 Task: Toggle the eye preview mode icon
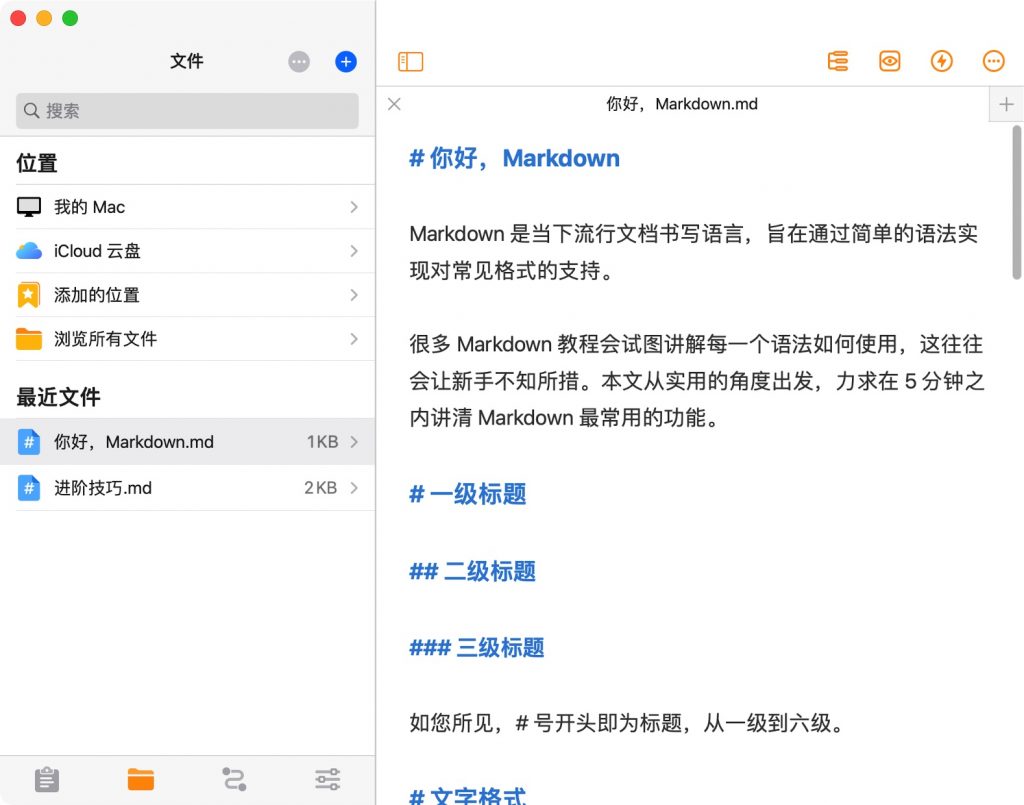tap(889, 61)
